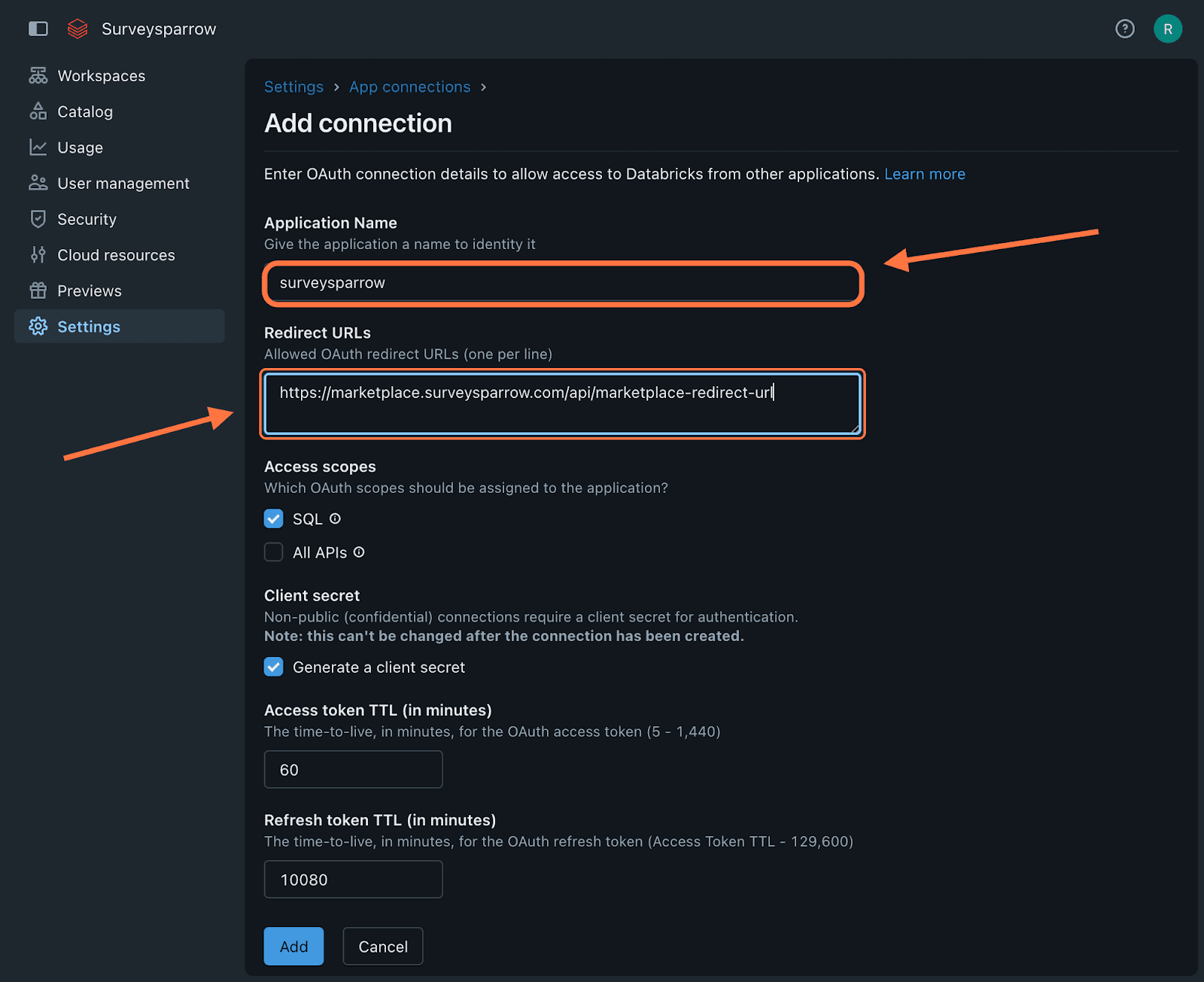Click the Add button
Screen dimensions: 1204x982
point(293,946)
